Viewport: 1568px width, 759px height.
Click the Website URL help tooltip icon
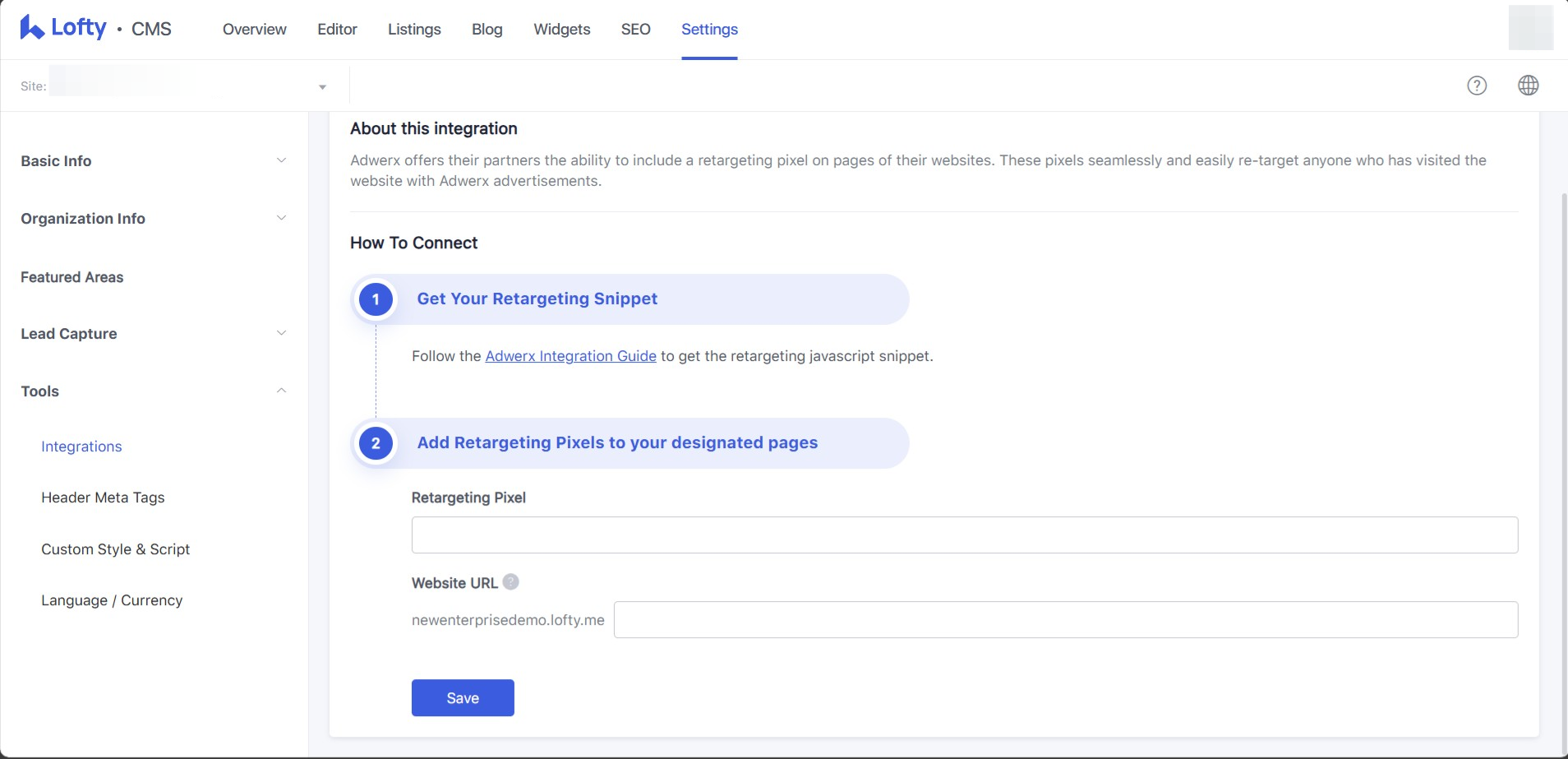click(x=510, y=582)
